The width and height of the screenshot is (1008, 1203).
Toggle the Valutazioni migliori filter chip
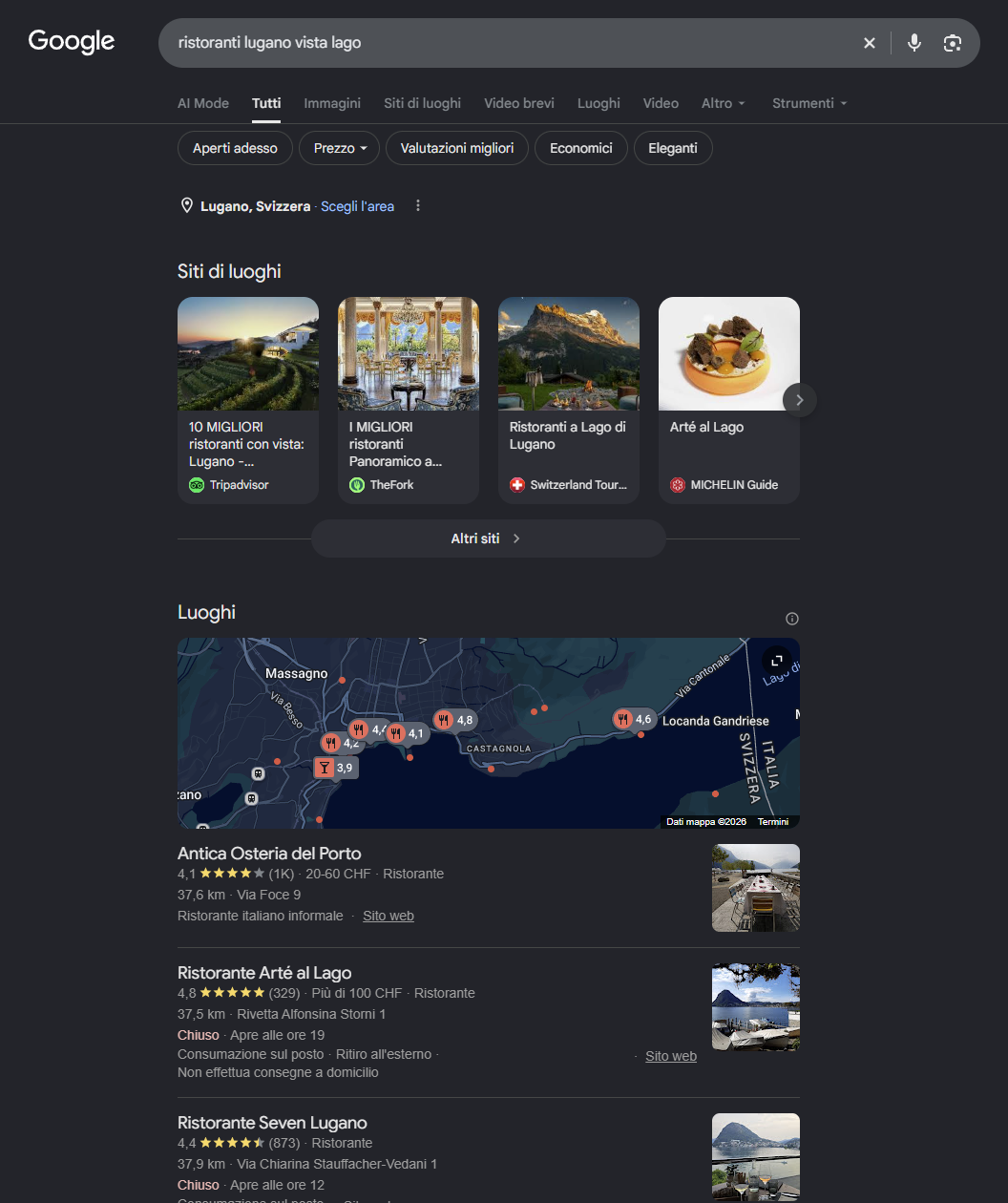click(457, 148)
